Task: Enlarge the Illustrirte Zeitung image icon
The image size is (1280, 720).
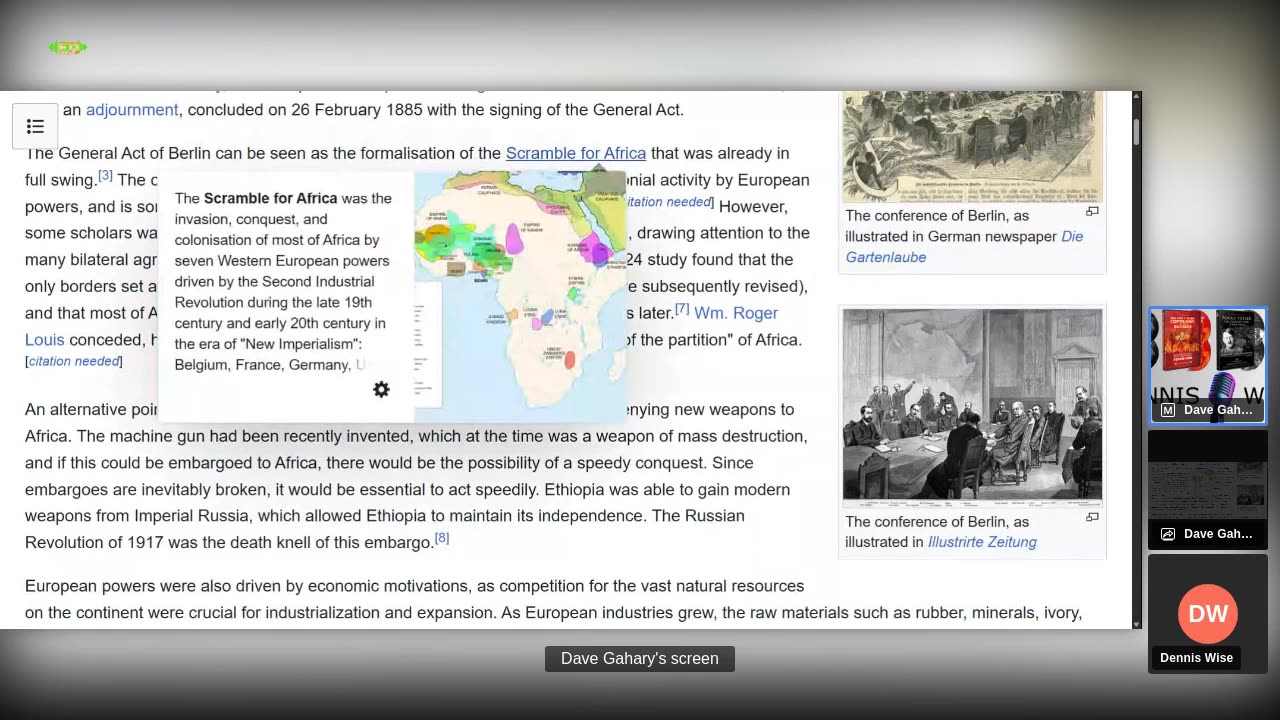Action: [x=1092, y=517]
